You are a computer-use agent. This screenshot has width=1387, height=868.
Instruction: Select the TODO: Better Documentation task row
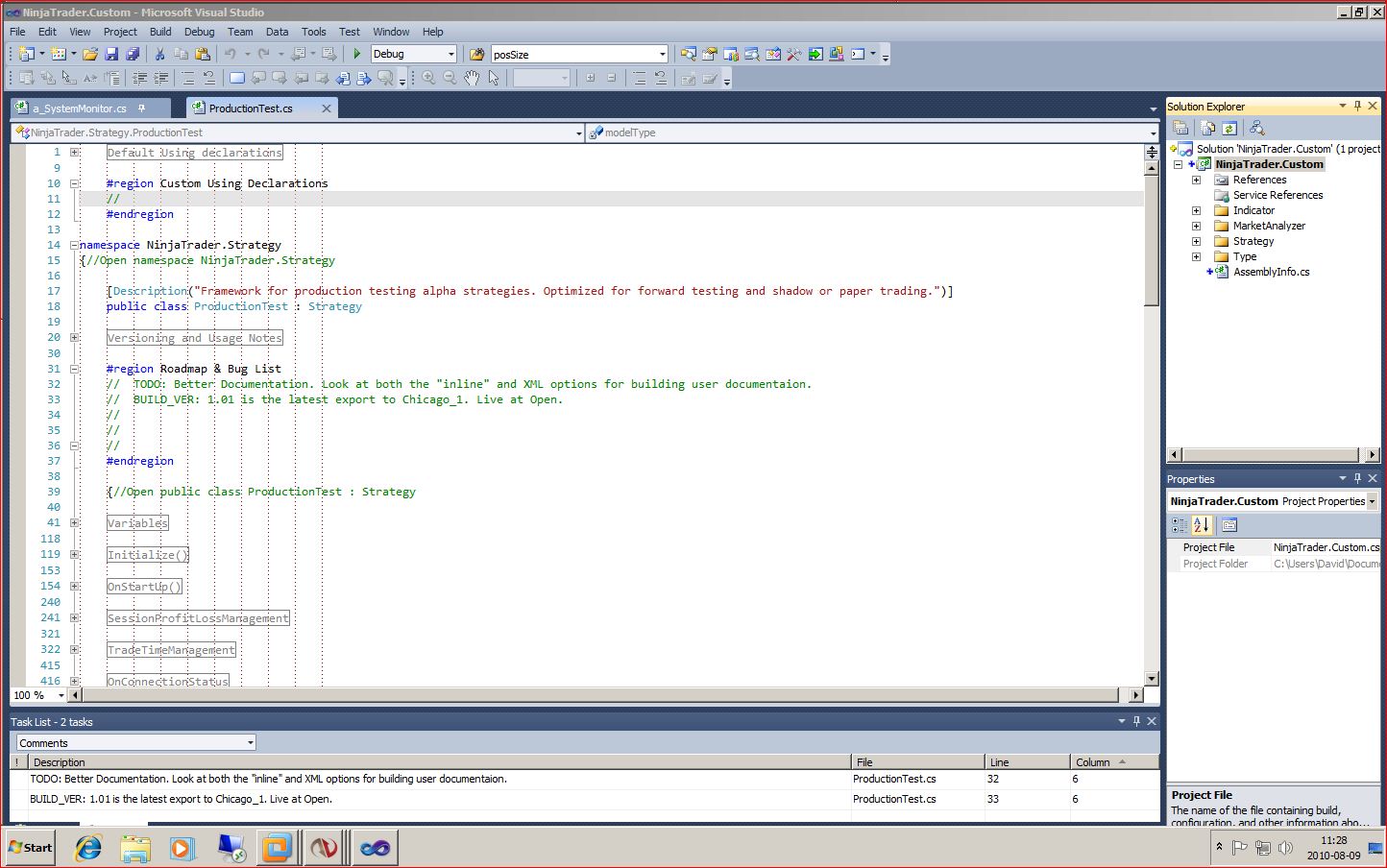[x=584, y=779]
